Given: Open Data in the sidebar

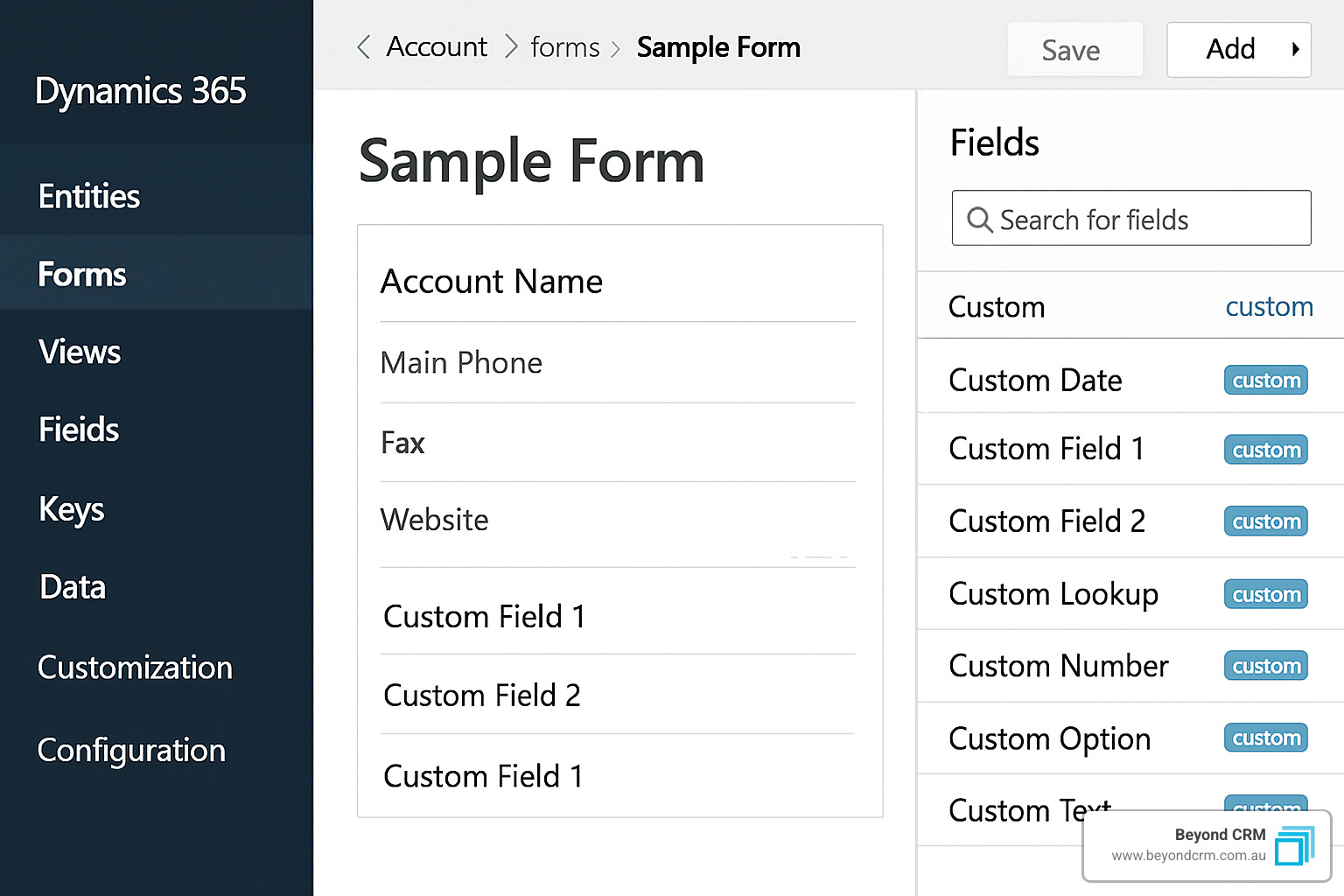Looking at the screenshot, I should click(x=73, y=587).
